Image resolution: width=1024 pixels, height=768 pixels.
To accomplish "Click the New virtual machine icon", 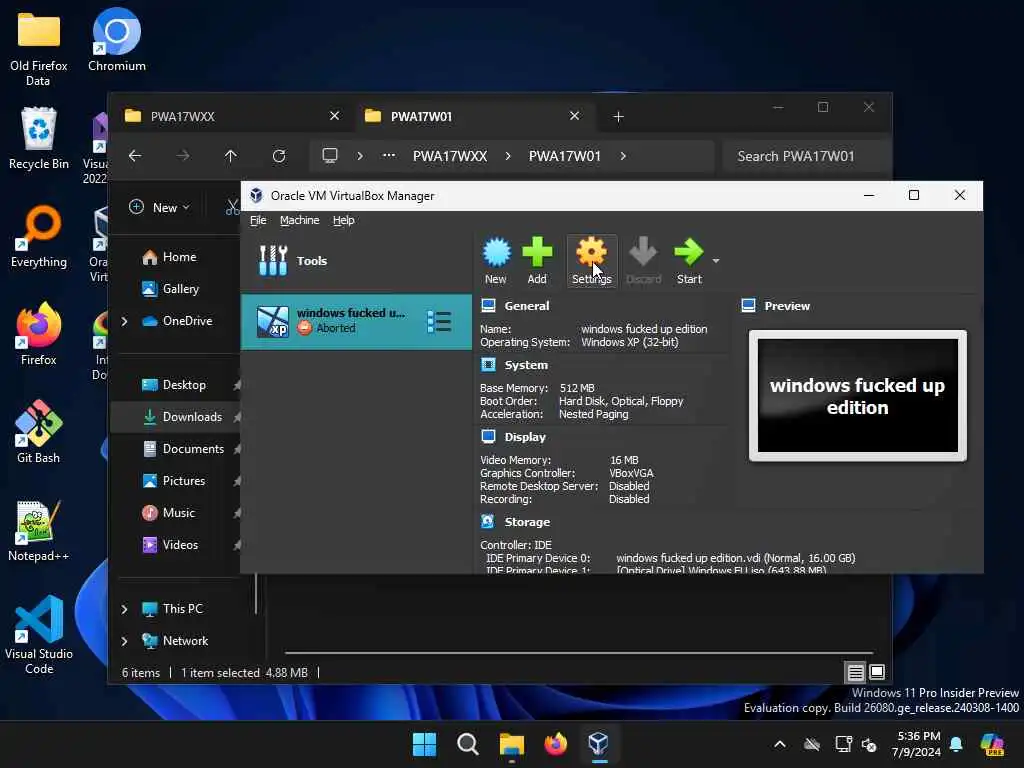I will pos(496,261).
